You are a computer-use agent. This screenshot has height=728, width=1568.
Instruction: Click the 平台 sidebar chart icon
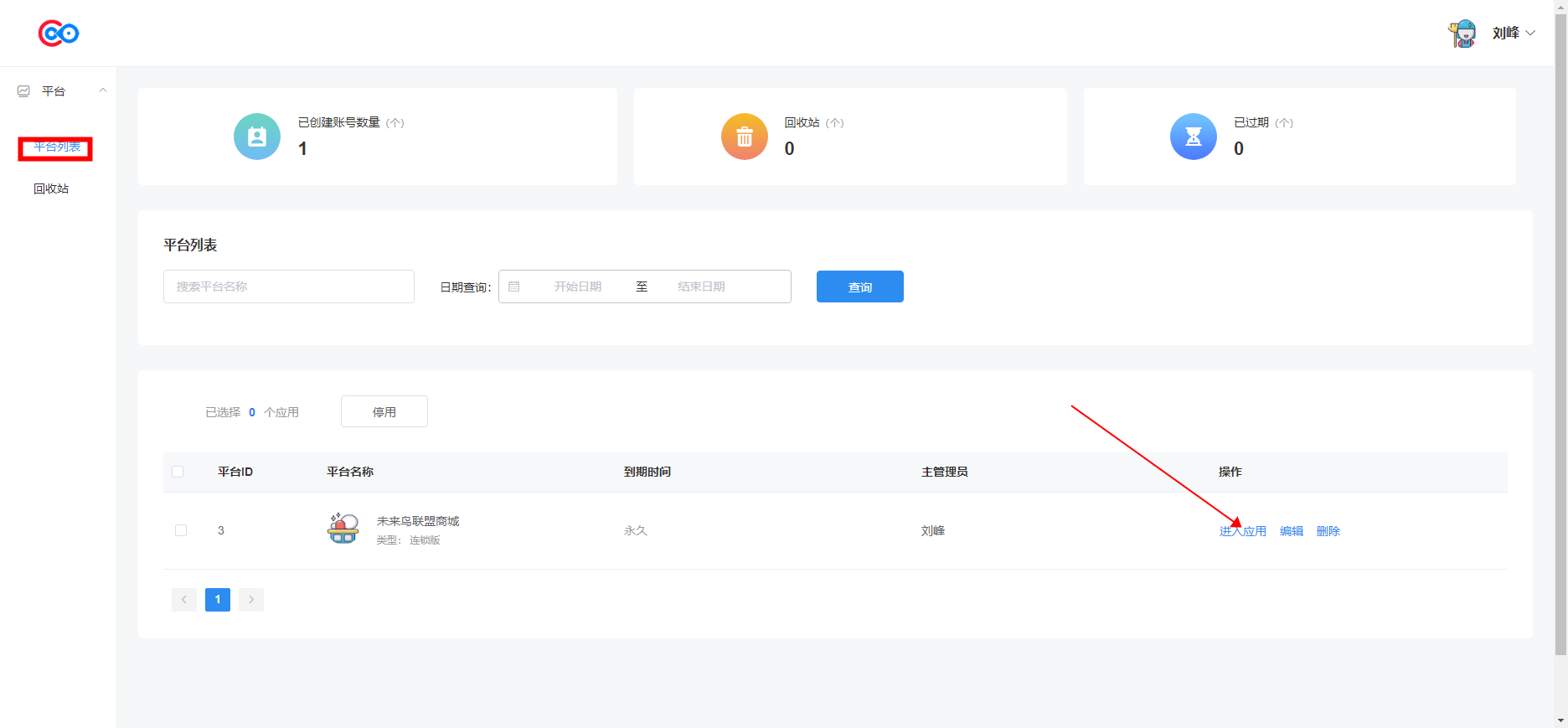coord(23,91)
